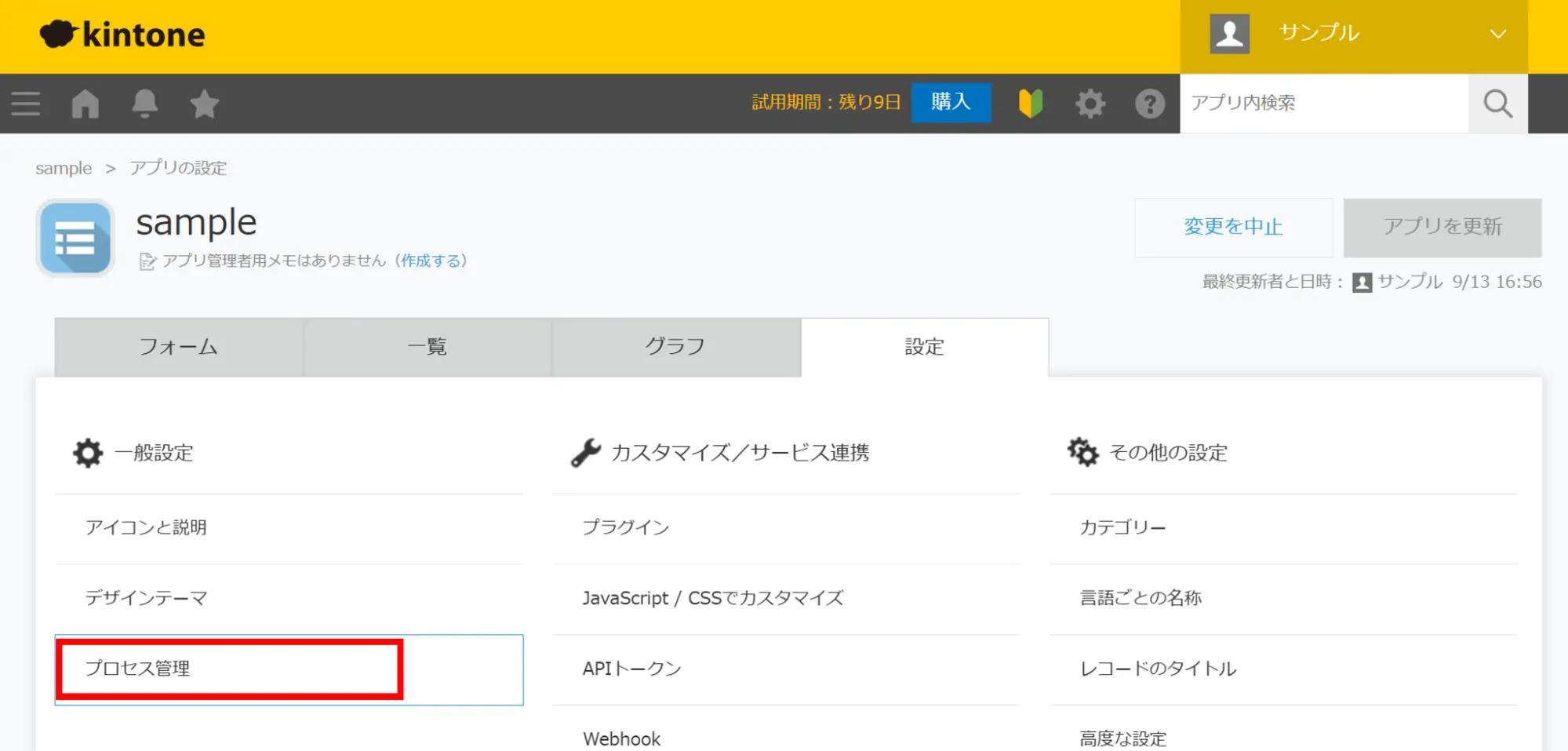The height and width of the screenshot is (751, 1568).
Task: Click the 購入 purchase button
Action: tap(951, 102)
